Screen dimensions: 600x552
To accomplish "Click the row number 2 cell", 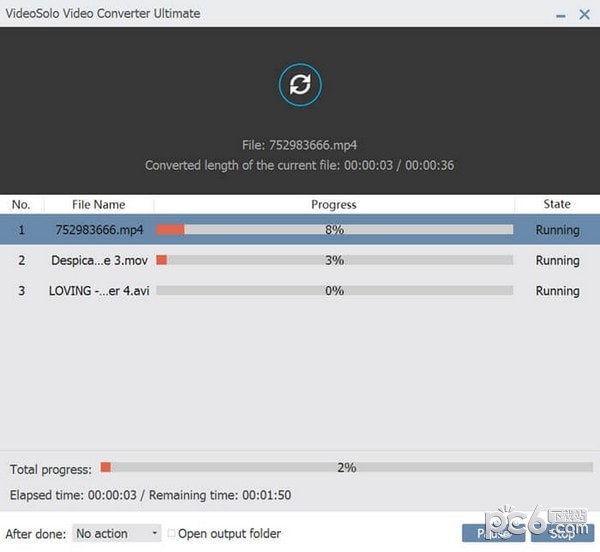I will (x=21, y=260).
